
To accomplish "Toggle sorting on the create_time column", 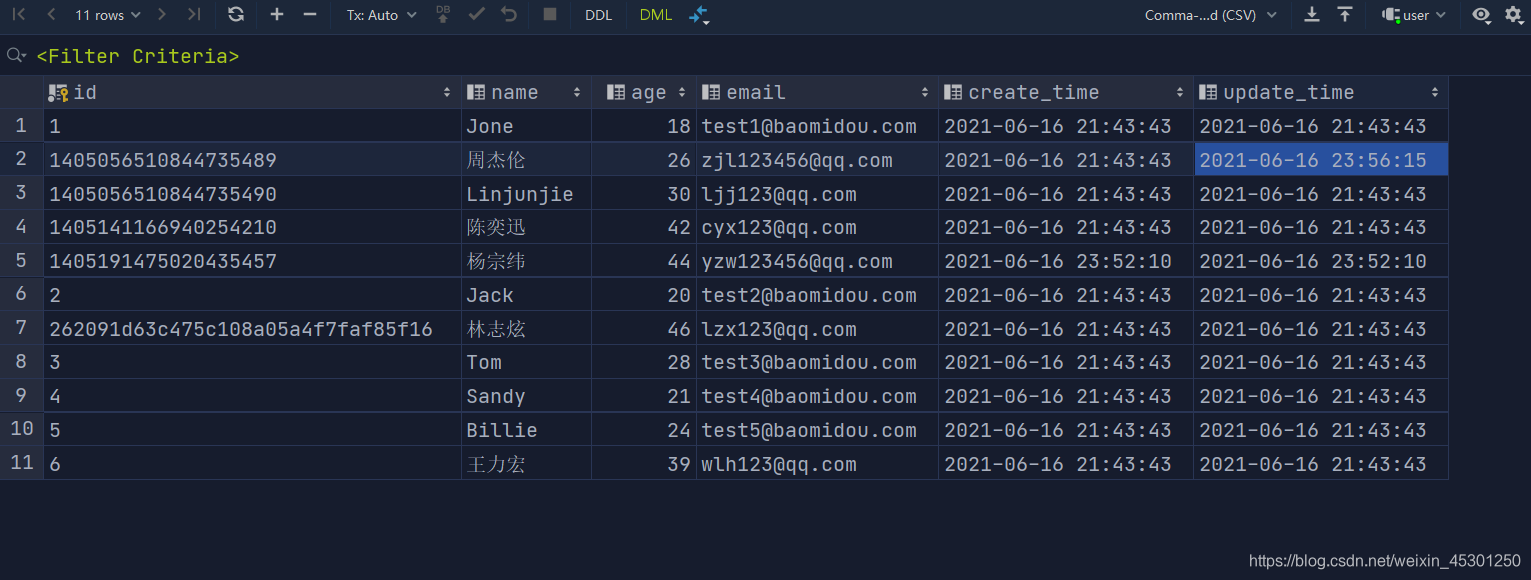I will (x=1180, y=91).
